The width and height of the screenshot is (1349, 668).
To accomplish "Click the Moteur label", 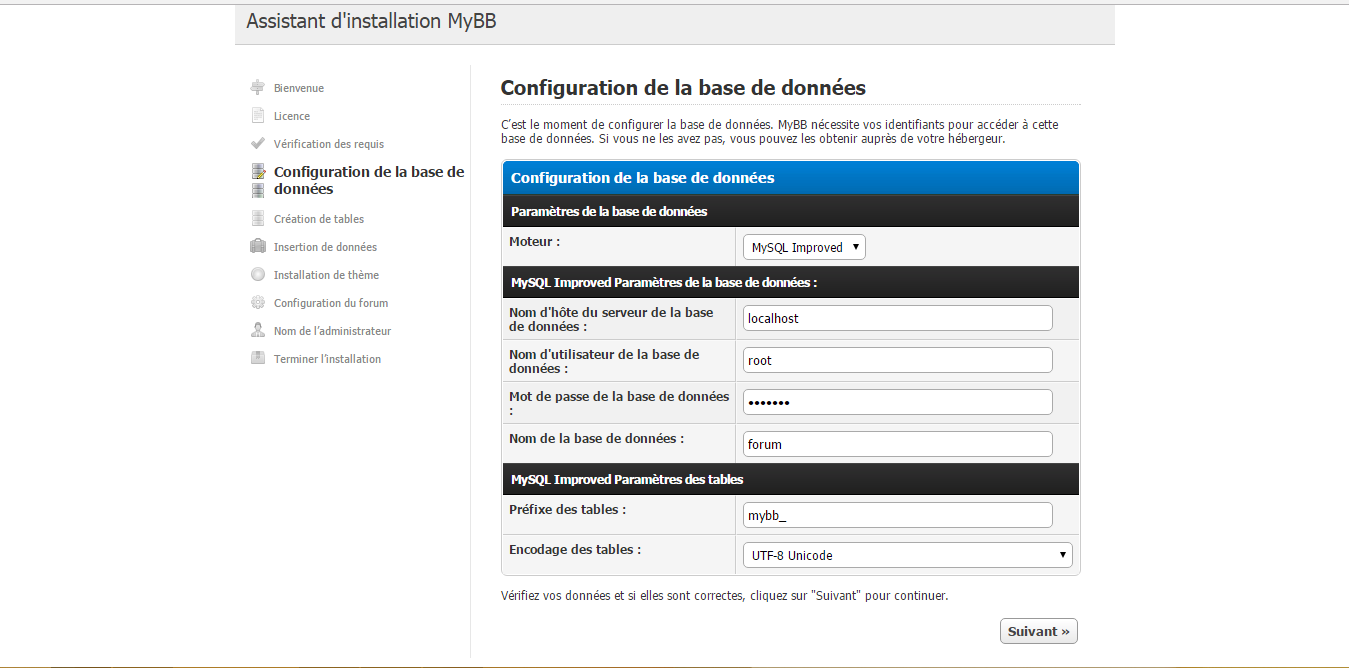I will click(535, 241).
